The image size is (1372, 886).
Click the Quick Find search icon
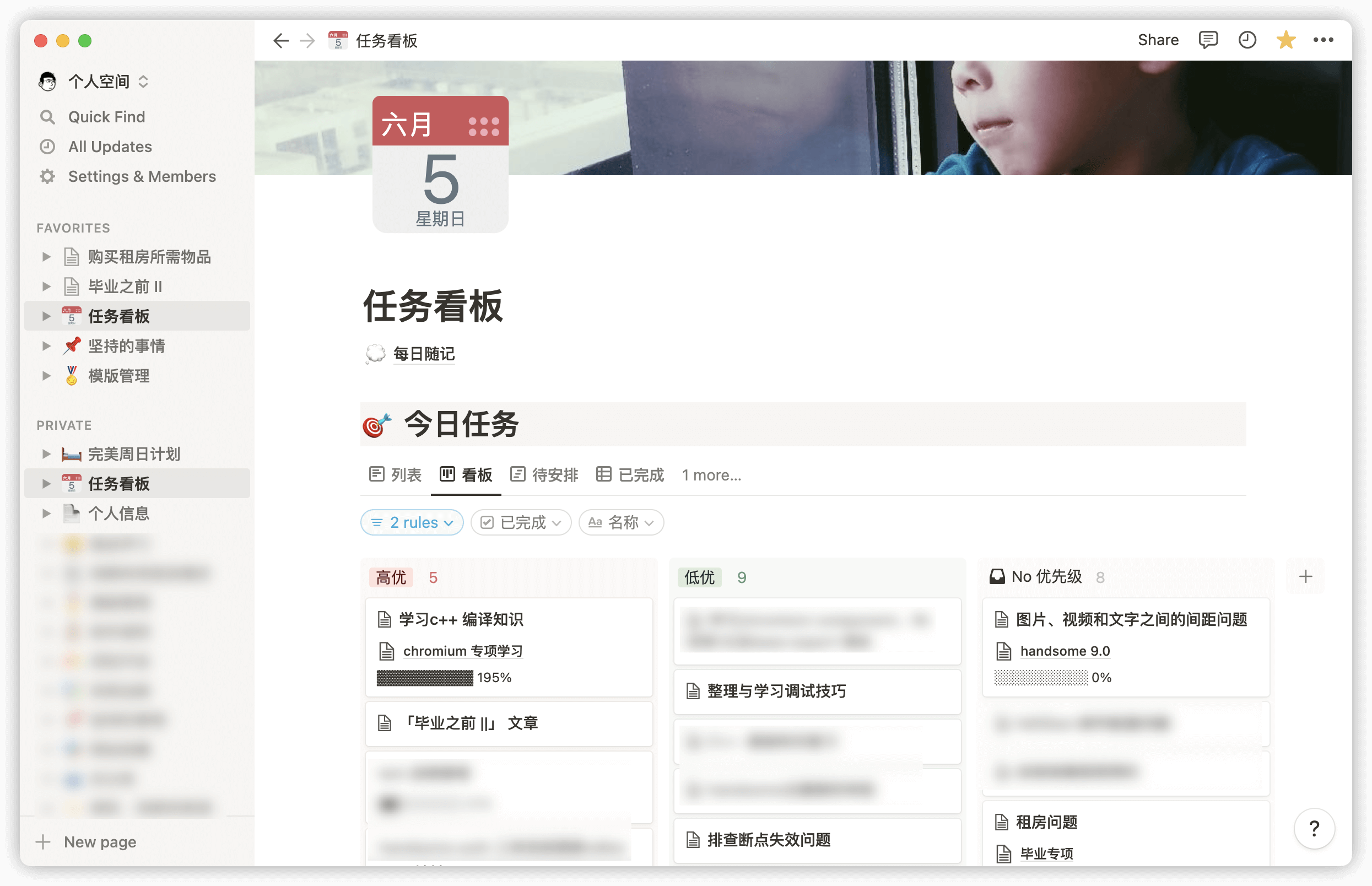47,117
